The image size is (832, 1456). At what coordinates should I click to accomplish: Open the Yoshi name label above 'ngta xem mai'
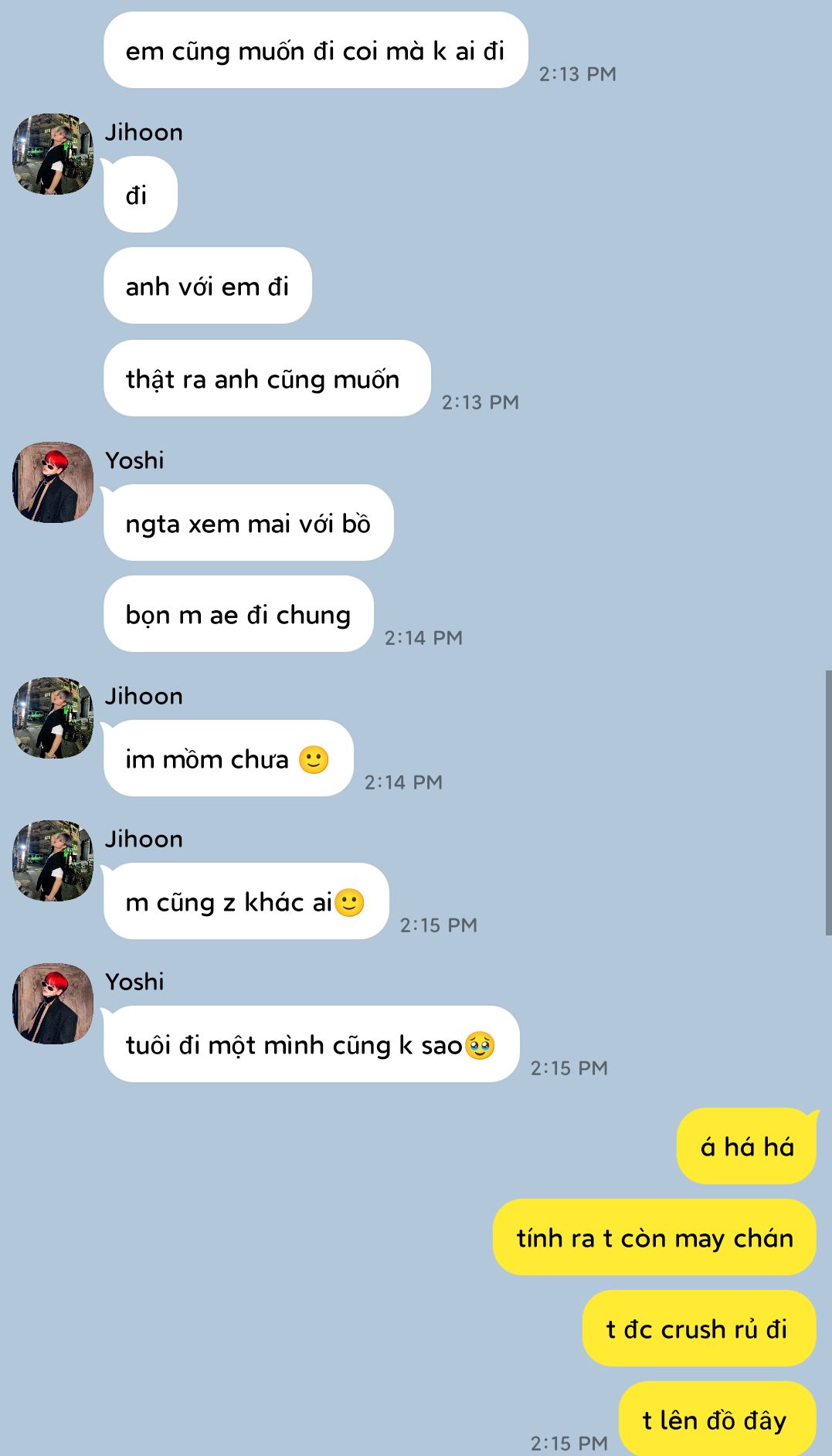[134, 460]
